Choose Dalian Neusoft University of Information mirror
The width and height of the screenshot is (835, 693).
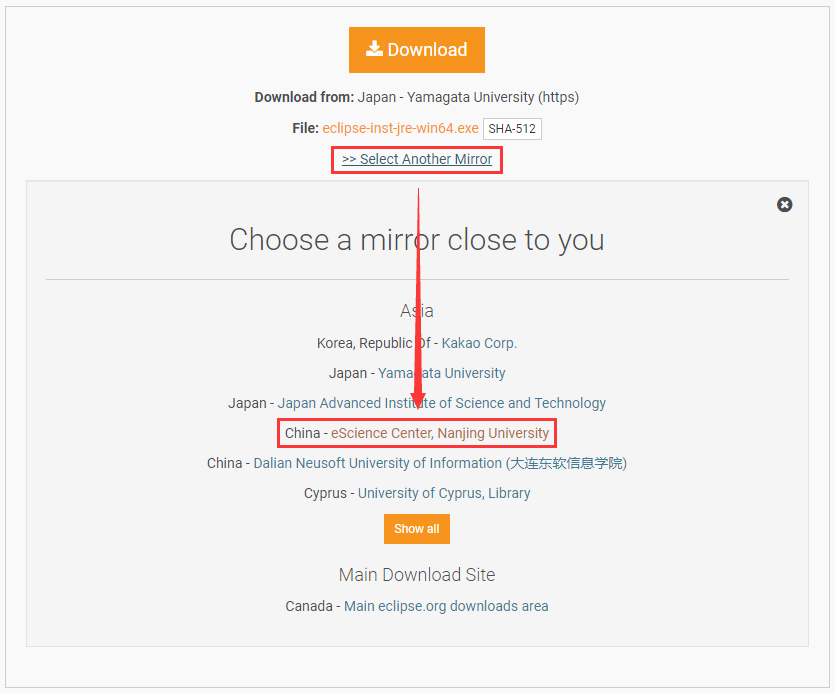click(x=377, y=463)
